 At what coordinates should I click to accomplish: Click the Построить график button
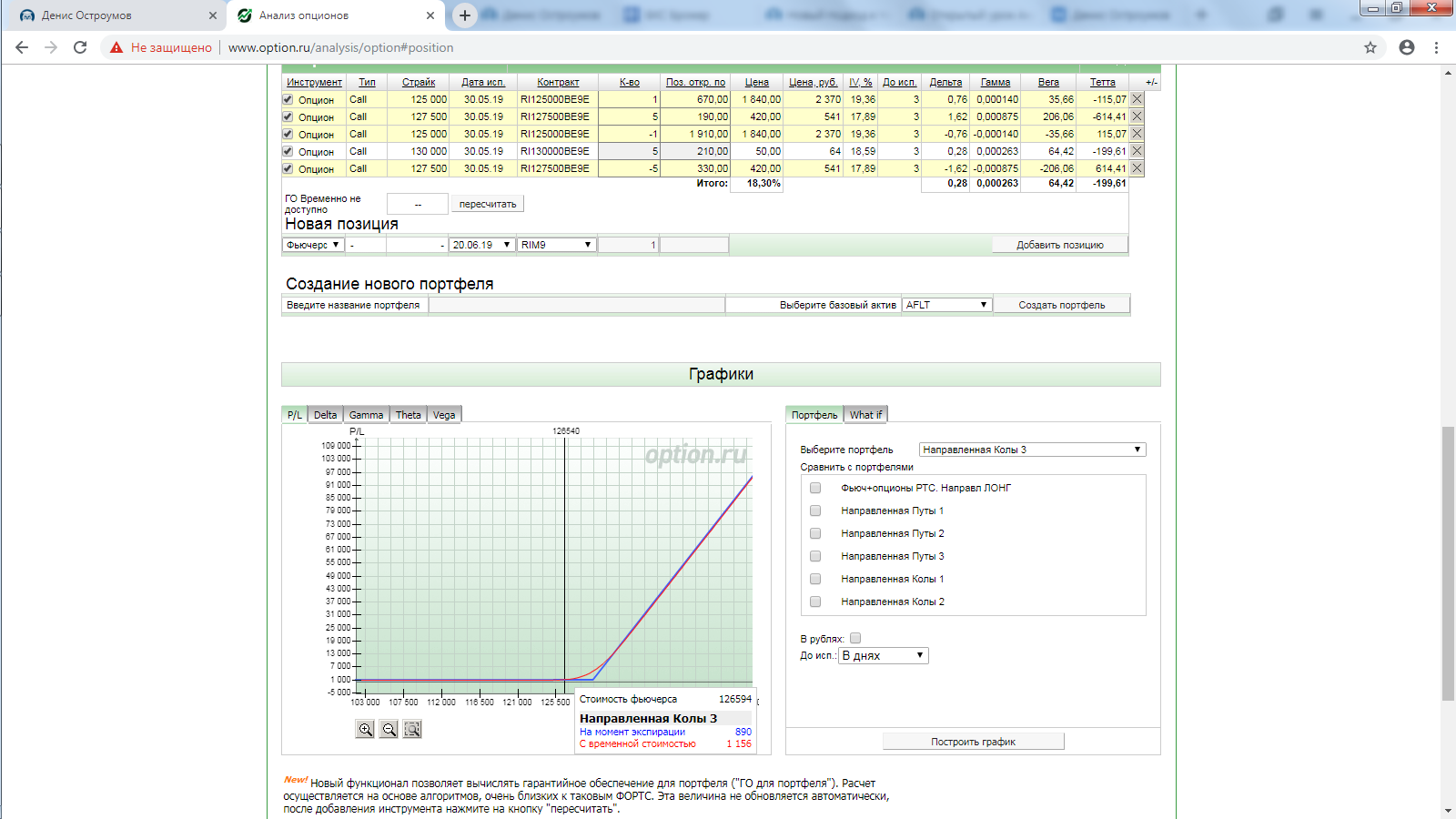(973, 742)
